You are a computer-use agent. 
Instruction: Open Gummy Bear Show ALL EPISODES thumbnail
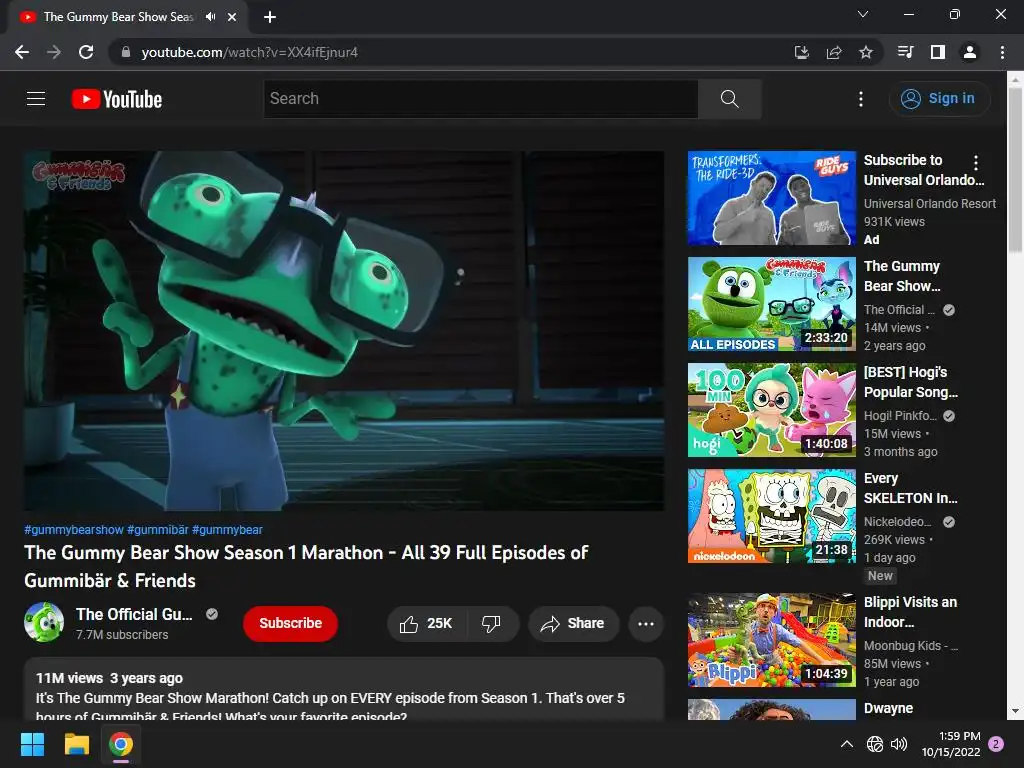click(772, 304)
